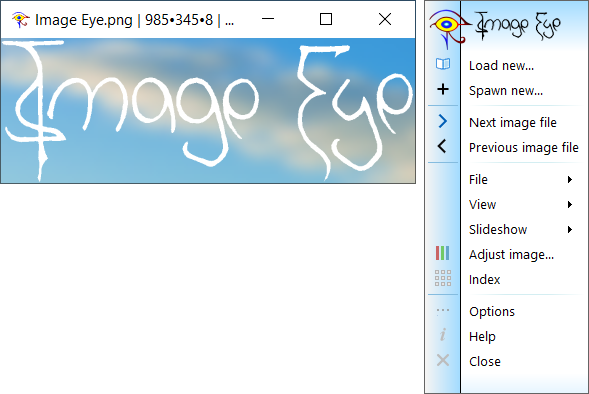Click the grid Index icon
Viewport: 589px width, 394px height.
pos(443,278)
